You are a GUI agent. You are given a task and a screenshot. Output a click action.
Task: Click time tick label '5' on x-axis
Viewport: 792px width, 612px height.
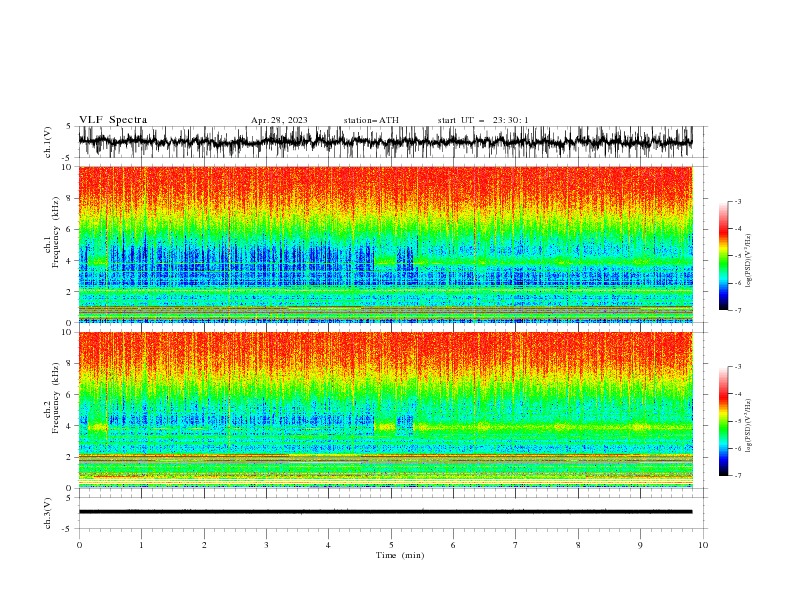(x=391, y=545)
